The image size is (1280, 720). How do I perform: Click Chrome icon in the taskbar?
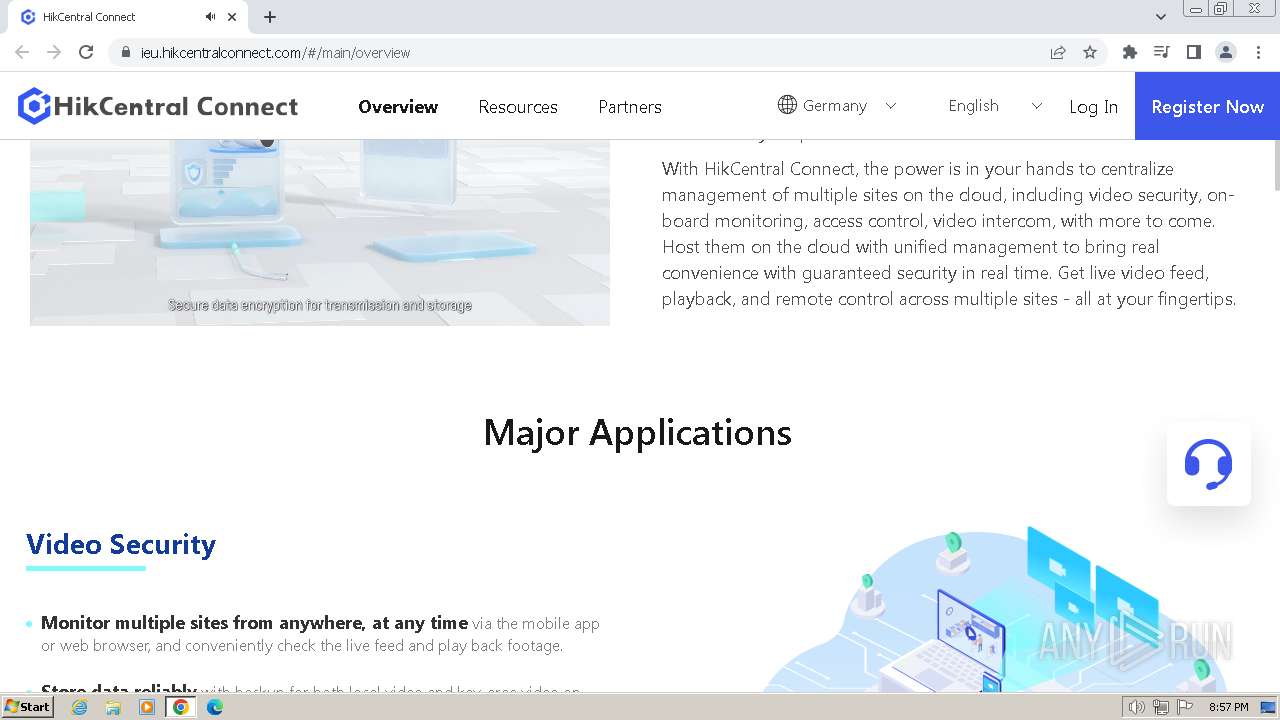[181, 706]
